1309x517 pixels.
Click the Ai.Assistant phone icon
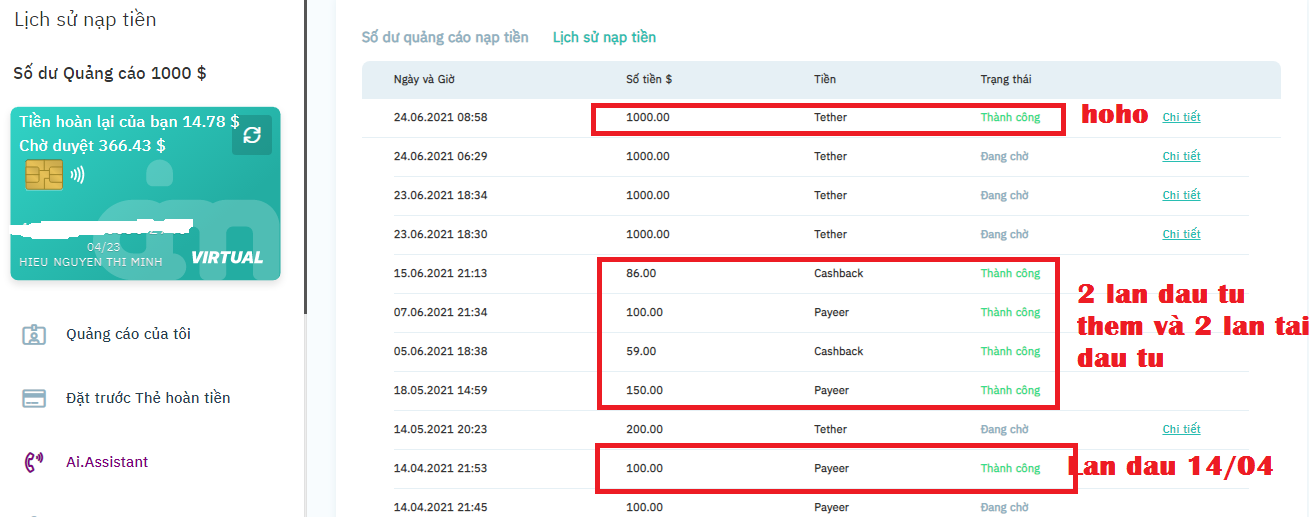pyautogui.click(x=34, y=462)
